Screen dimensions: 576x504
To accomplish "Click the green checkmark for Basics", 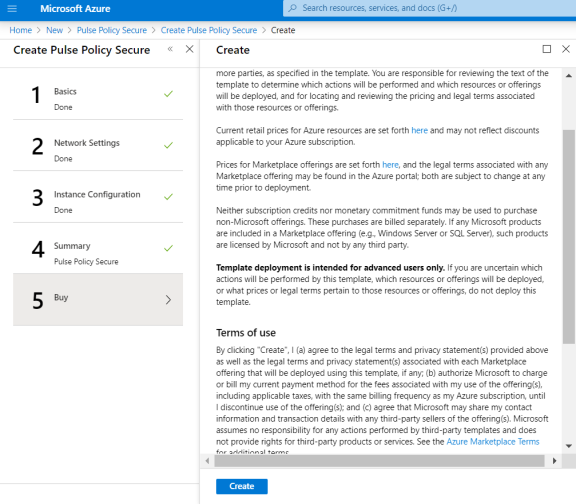I will pyautogui.click(x=168, y=94).
